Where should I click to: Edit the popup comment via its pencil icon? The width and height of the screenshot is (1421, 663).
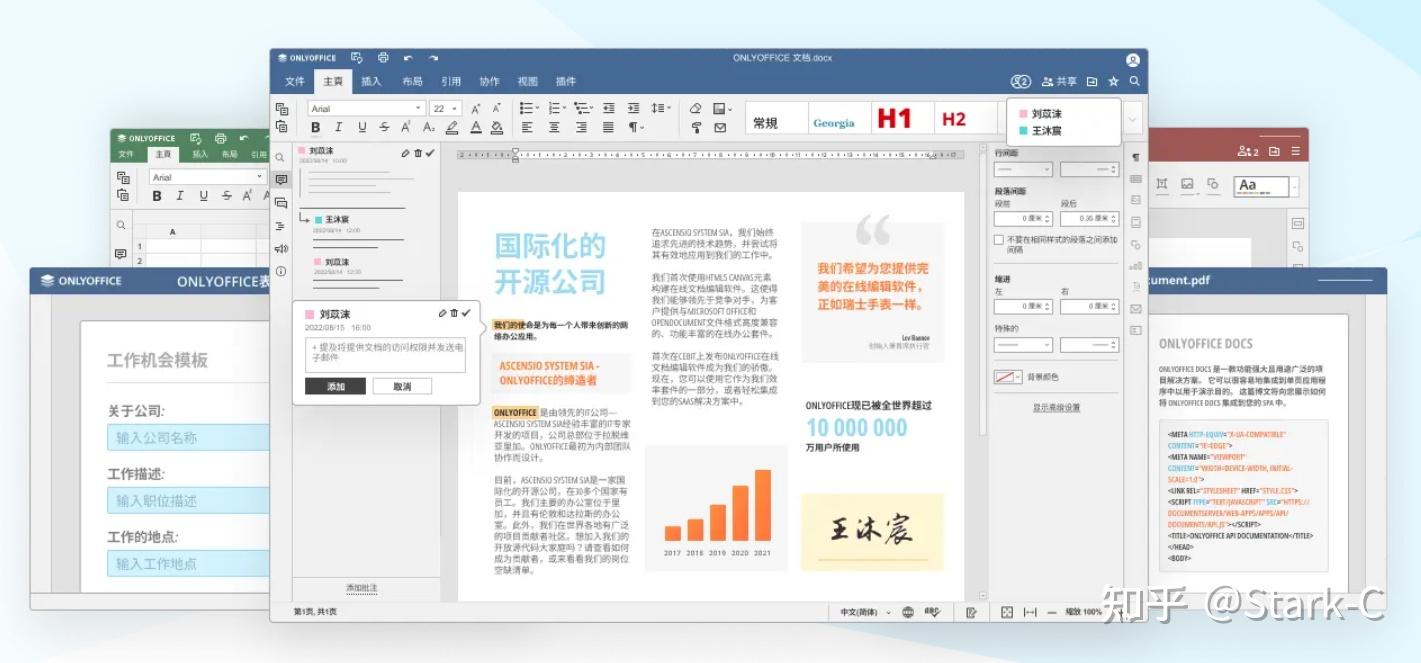442,313
